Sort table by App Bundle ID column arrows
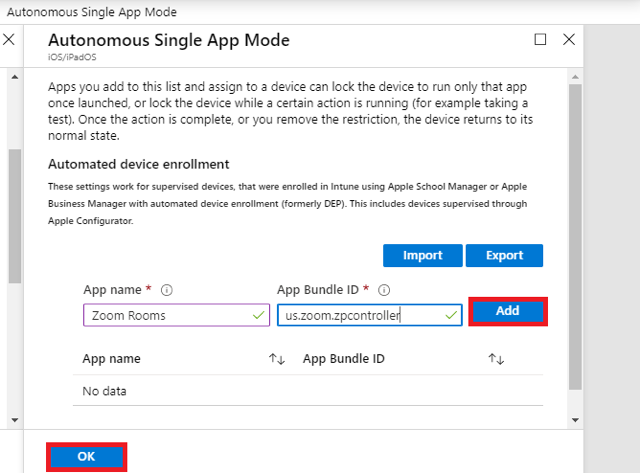This screenshot has width=640, height=473. coord(496,359)
